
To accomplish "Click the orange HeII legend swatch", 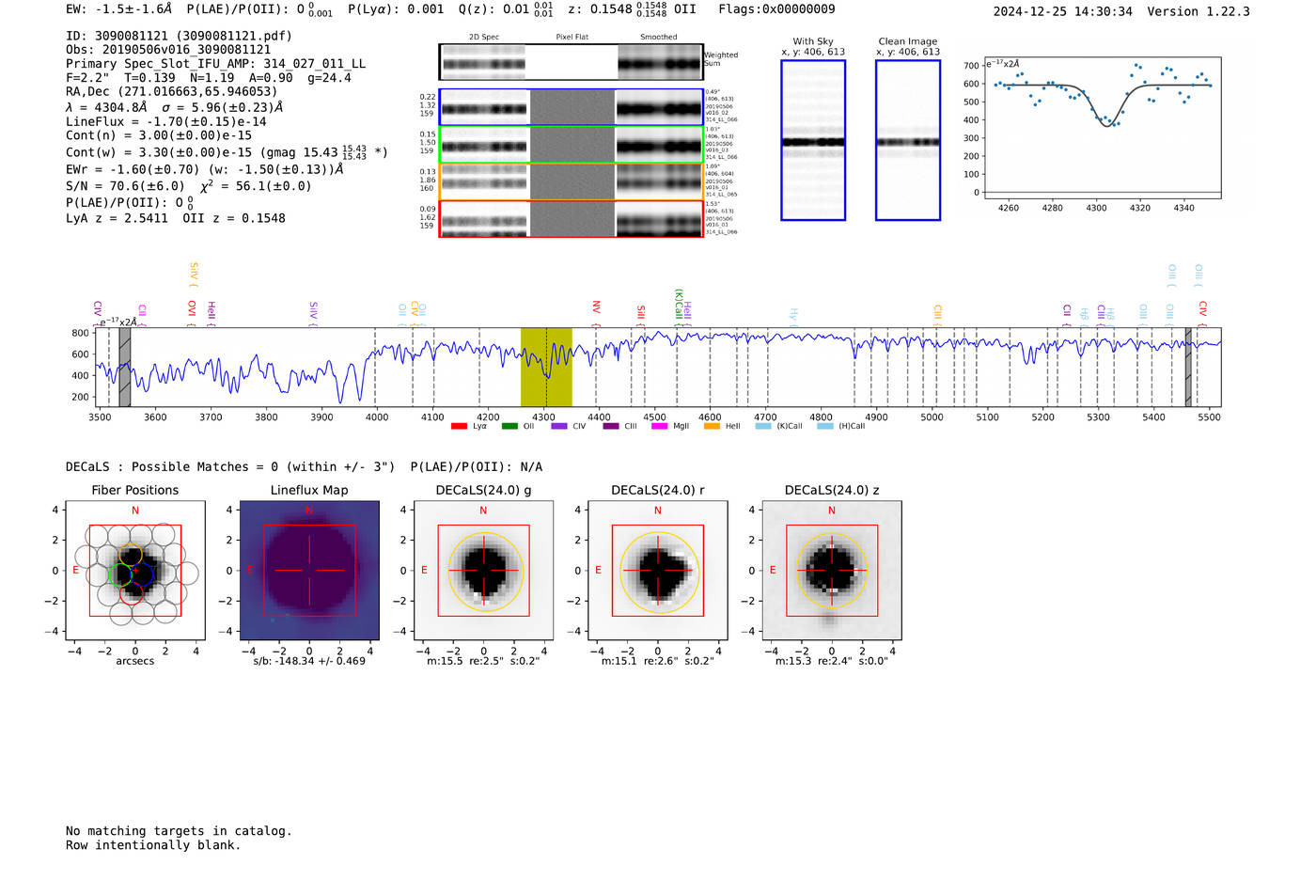I will tap(712, 427).
